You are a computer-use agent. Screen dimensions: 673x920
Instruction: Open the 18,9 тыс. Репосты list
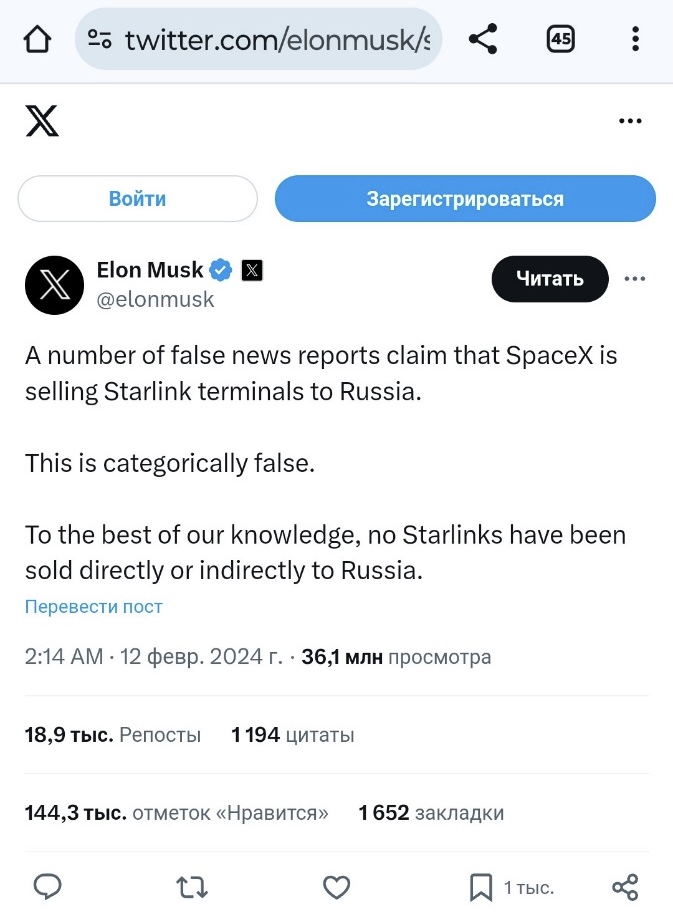tap(113, 735)
